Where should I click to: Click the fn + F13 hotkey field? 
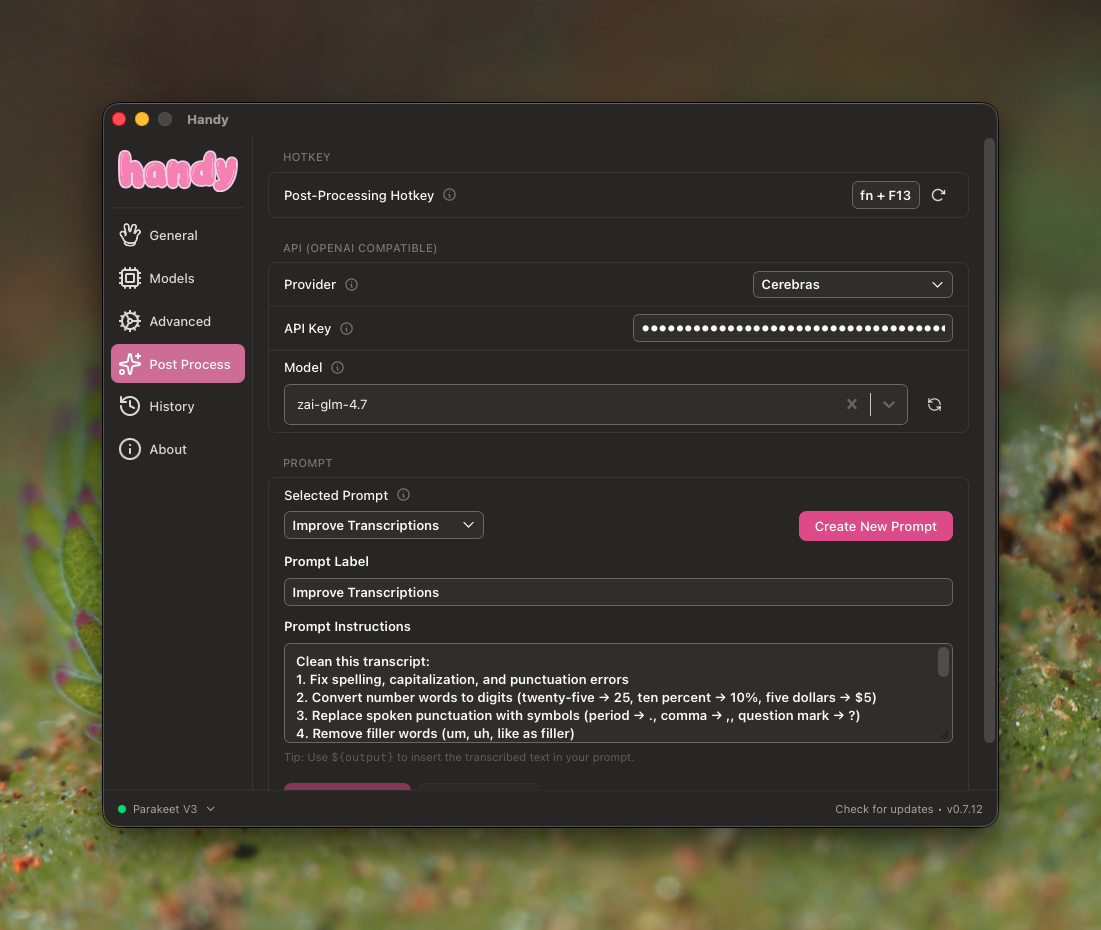tap(885, 195)
